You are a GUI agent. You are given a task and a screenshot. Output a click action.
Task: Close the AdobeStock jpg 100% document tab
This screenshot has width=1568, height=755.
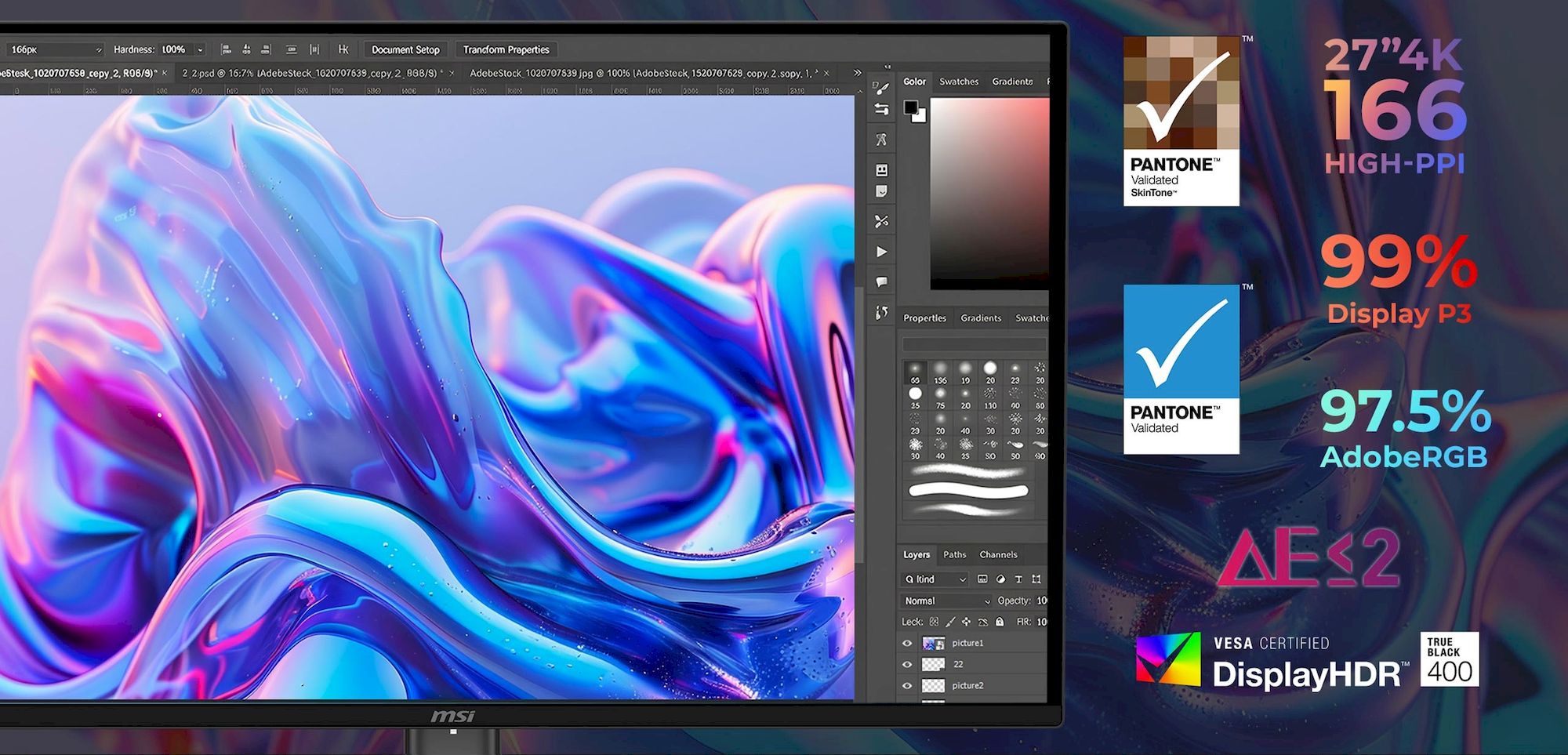click(x=826, y=73)
